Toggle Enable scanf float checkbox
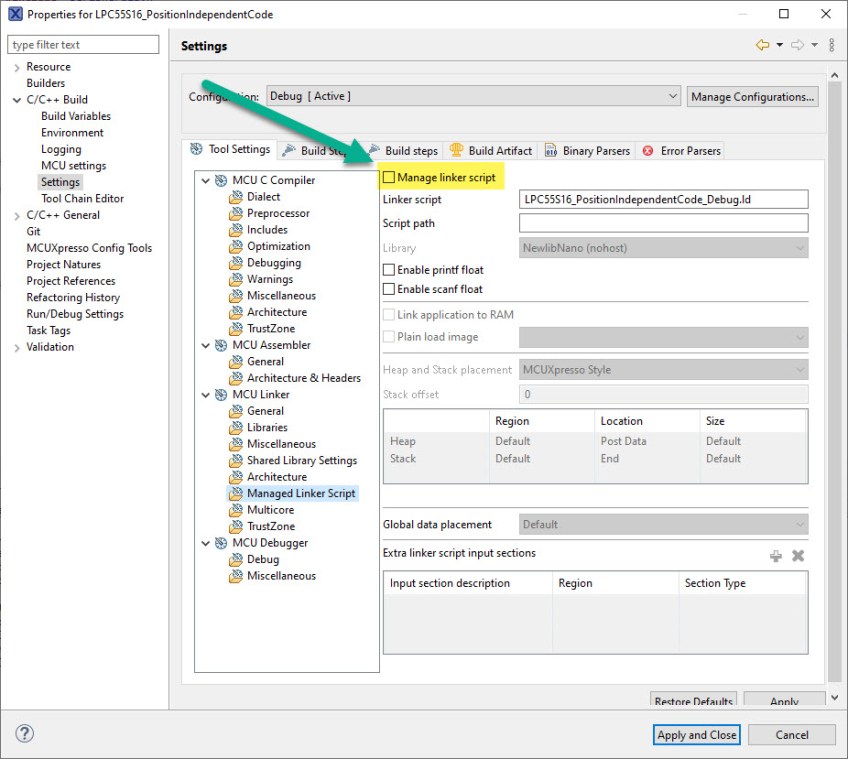 (389, 289)
